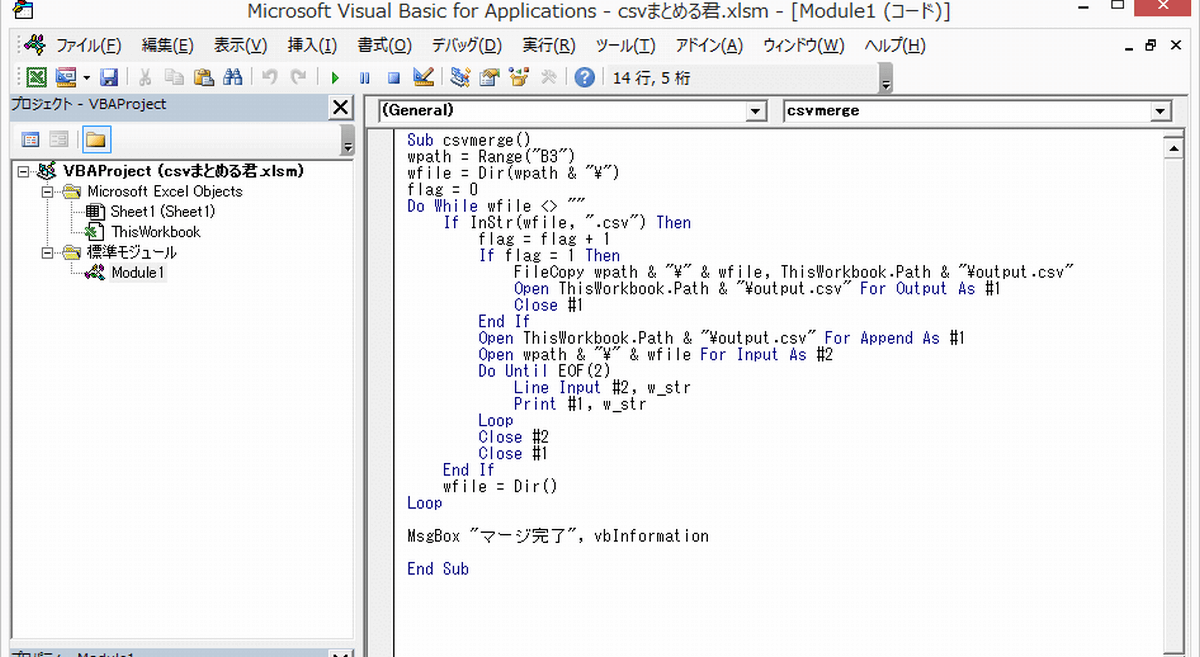Toggle folder view in Project Explorer
The height and width of the screenshot is (657, 1200).
click(x=96, y=139)
